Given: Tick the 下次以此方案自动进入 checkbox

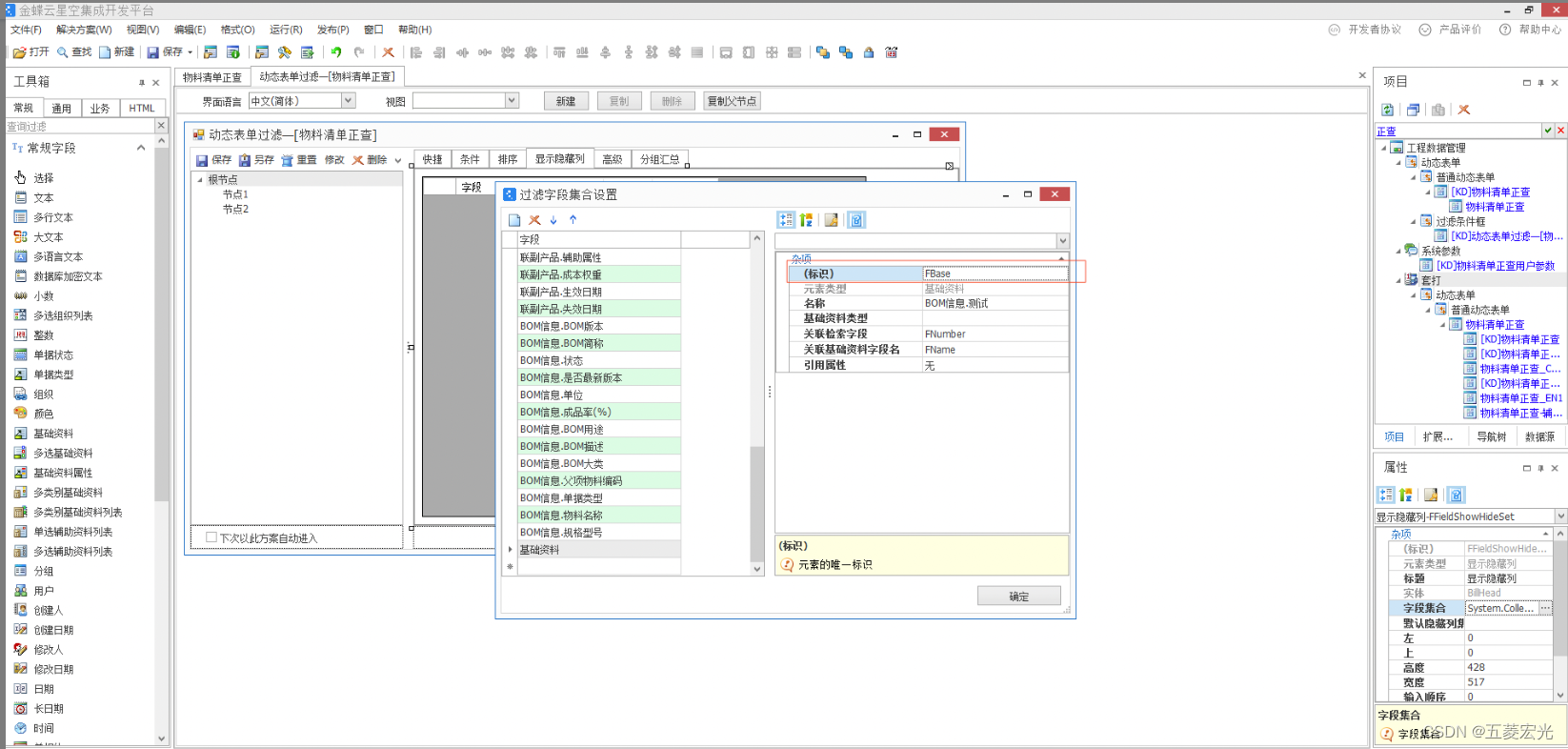Looking at the screenshot, I should coord(211,537).
